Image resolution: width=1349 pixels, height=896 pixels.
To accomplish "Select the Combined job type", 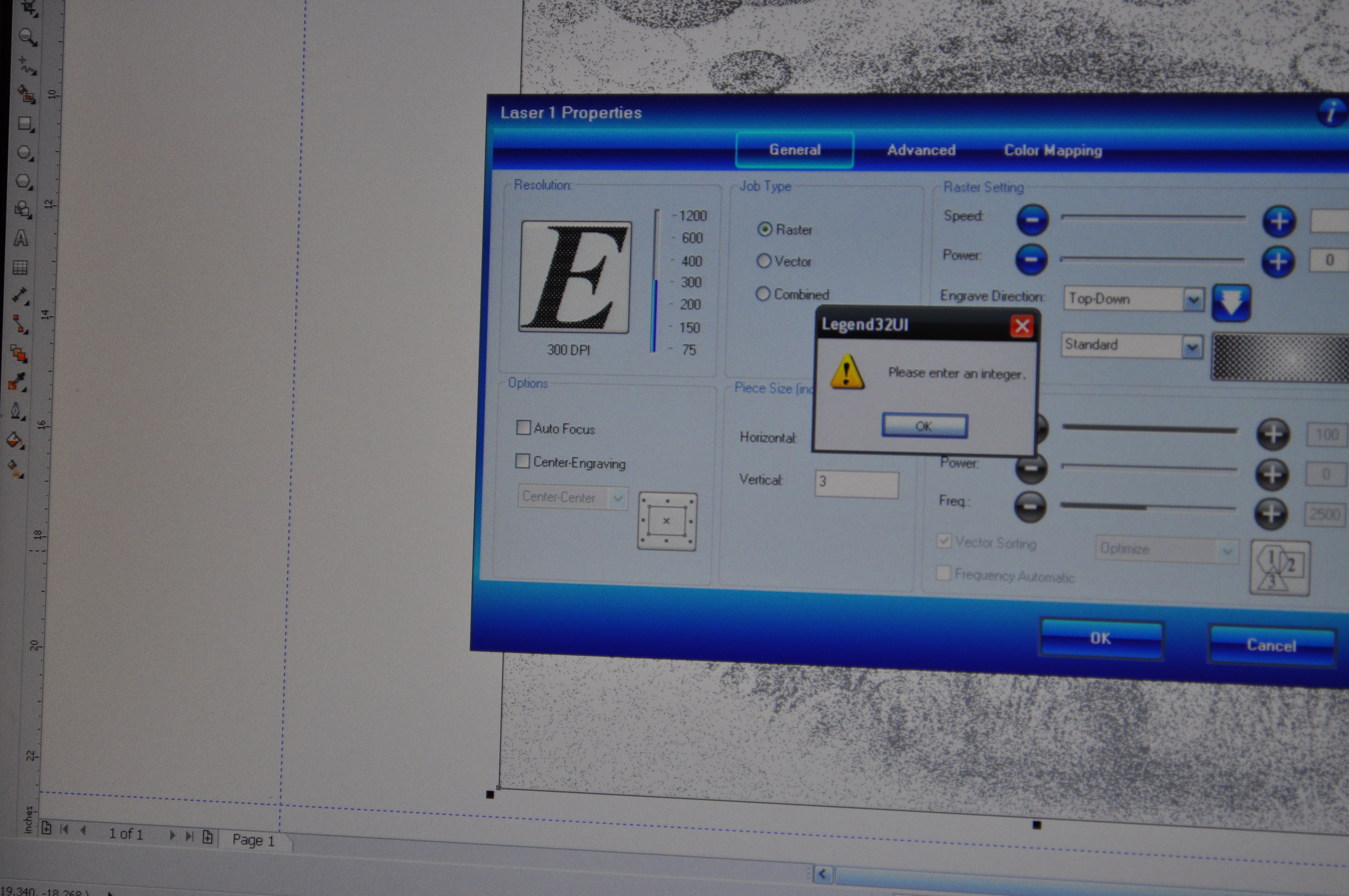I will tap(763, 294).
